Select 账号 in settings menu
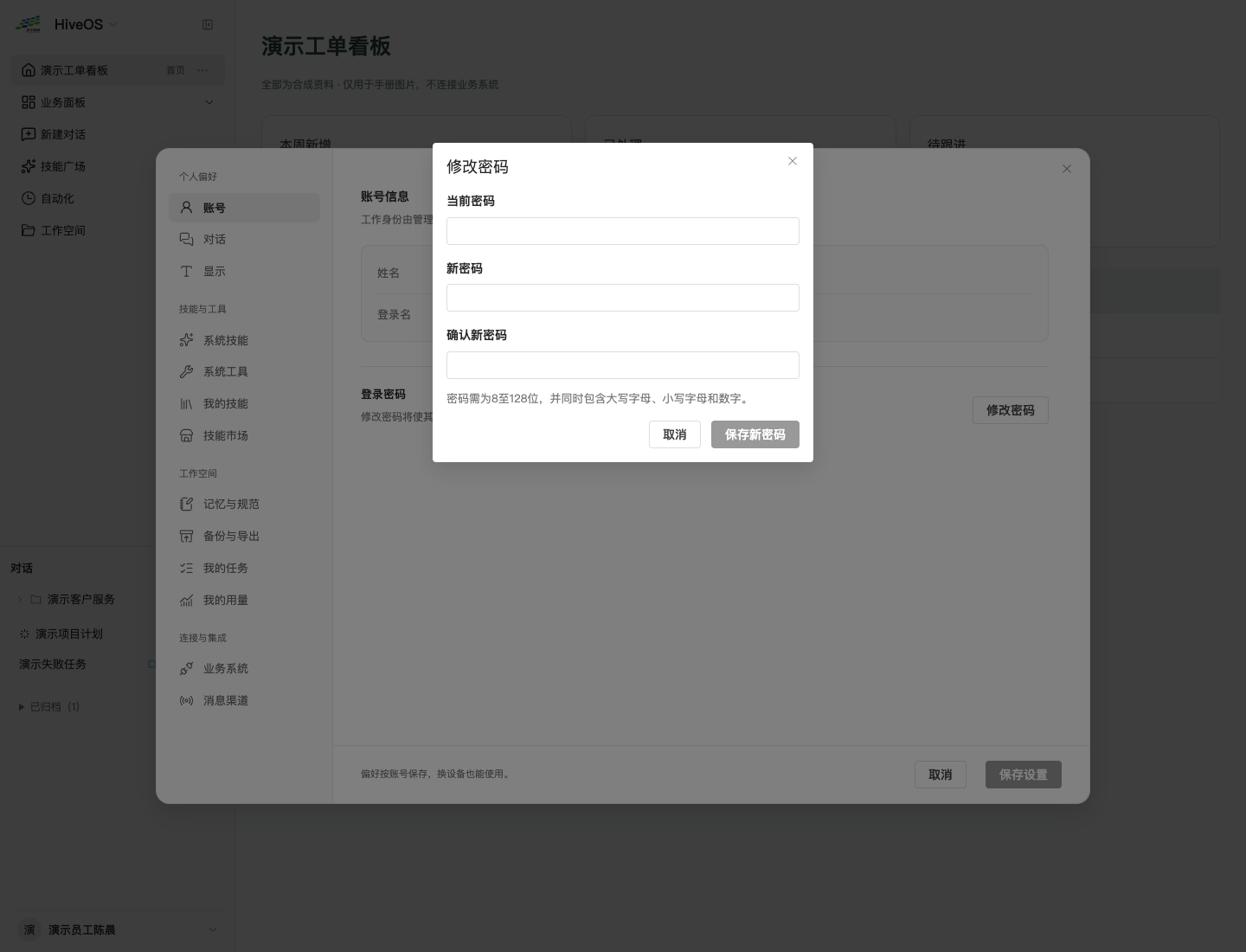 (x=244, y=208)
